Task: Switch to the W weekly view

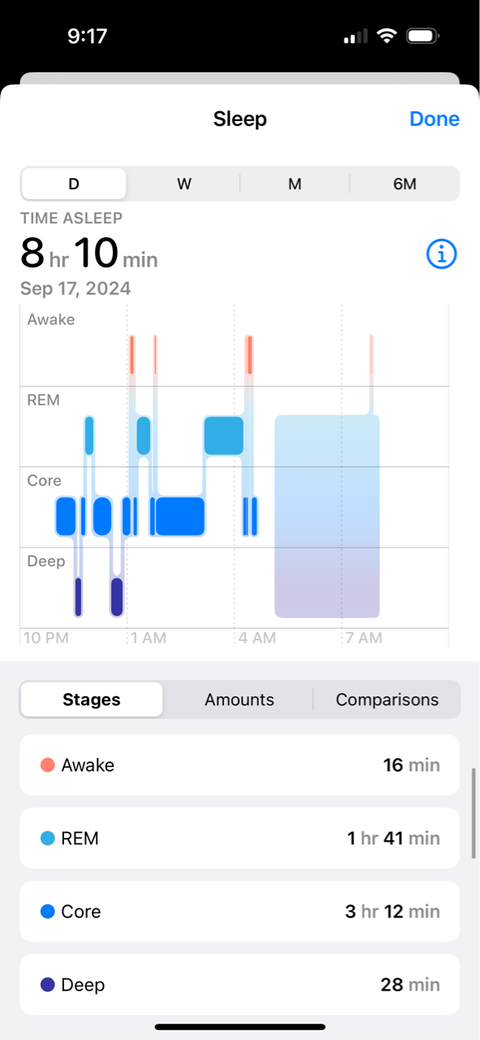Action: (184, 184)
